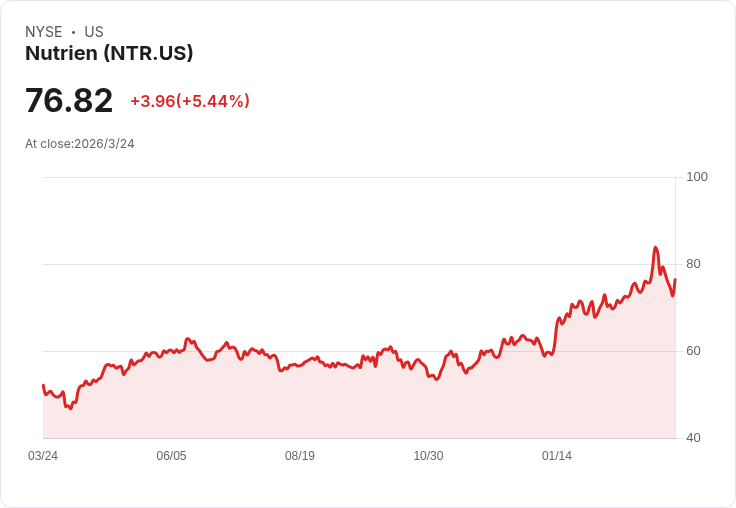Click the current price 76.82
This screenshot has width=736, height=508.
(x=69, y=101)
